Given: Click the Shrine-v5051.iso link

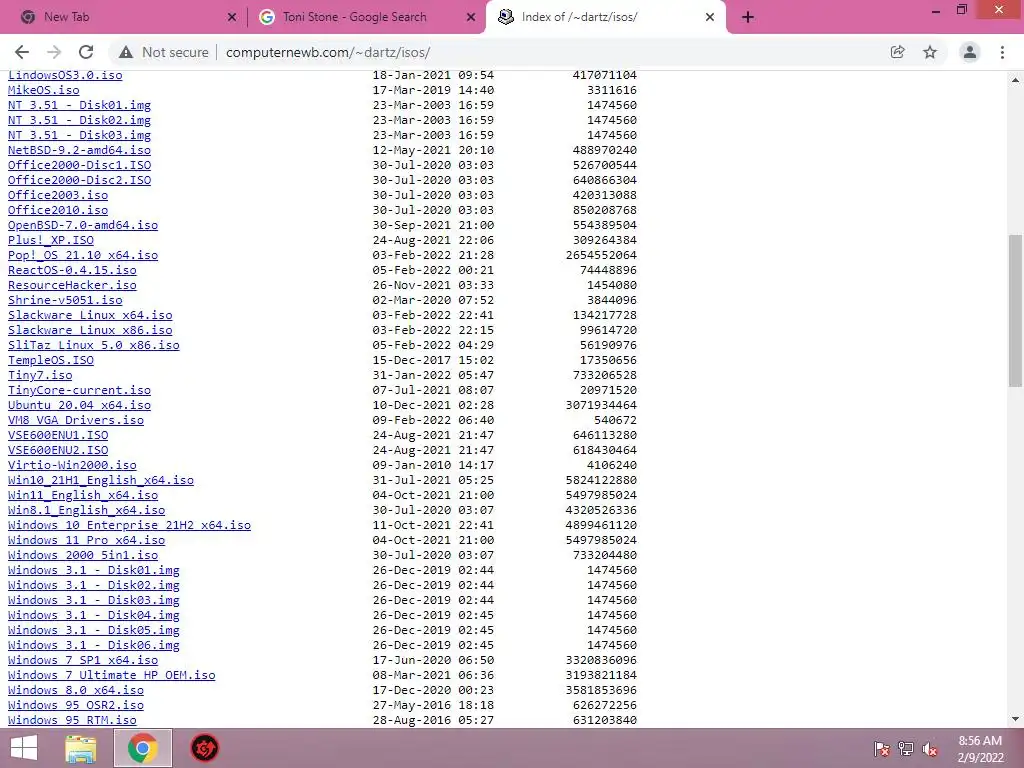Looking at the screenshot, I should [65, 300].
